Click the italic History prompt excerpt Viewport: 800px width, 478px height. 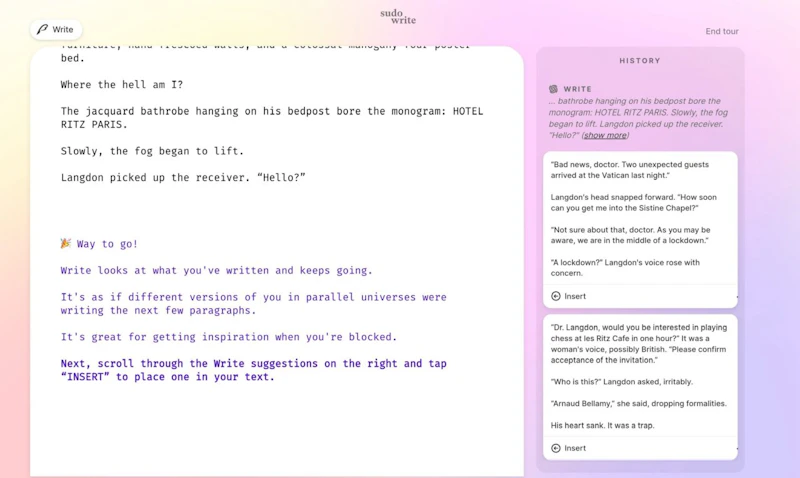[638, 118]
